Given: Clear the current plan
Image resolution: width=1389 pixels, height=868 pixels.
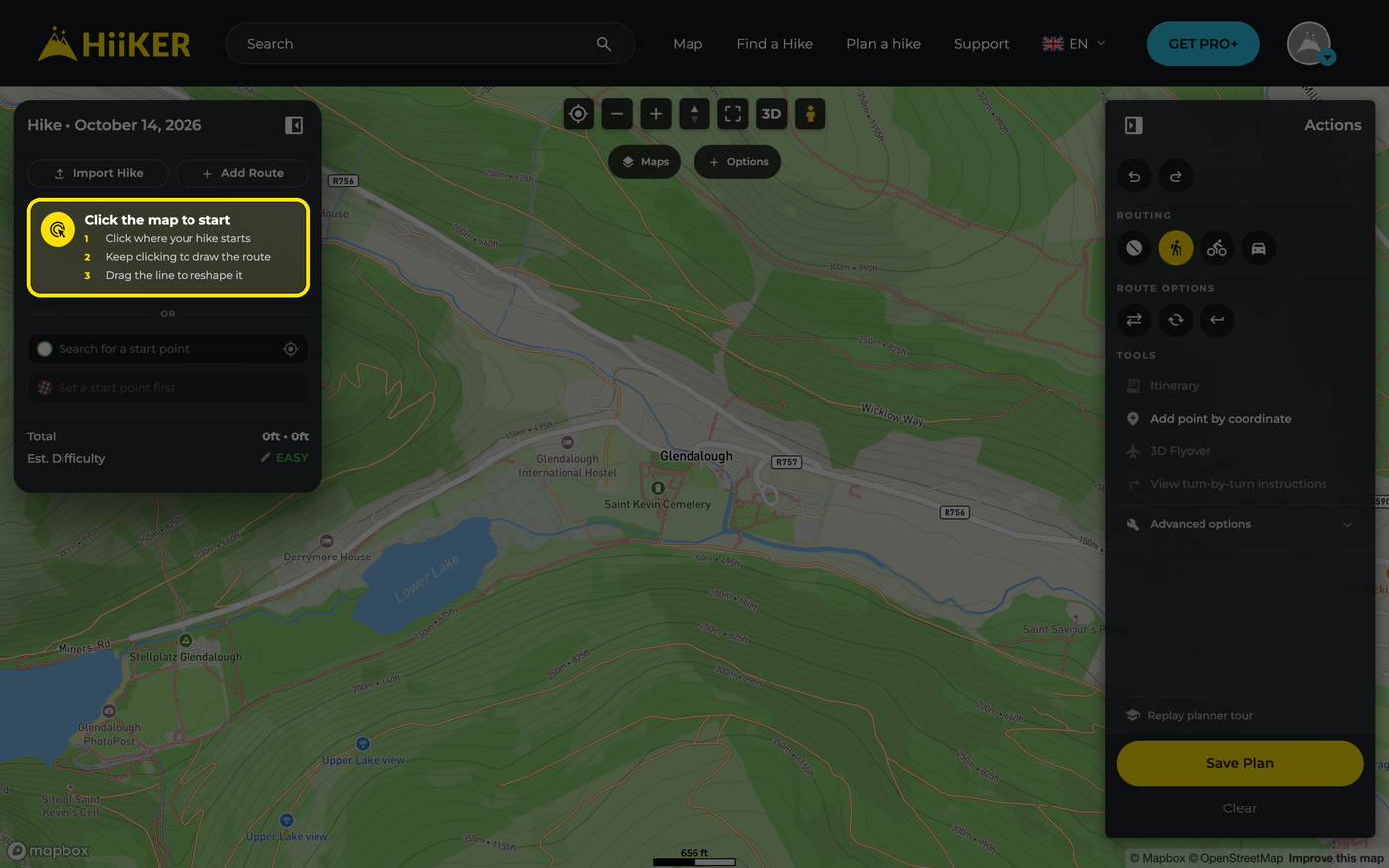Looking at the screenshot, I should tap(1240, 808).
